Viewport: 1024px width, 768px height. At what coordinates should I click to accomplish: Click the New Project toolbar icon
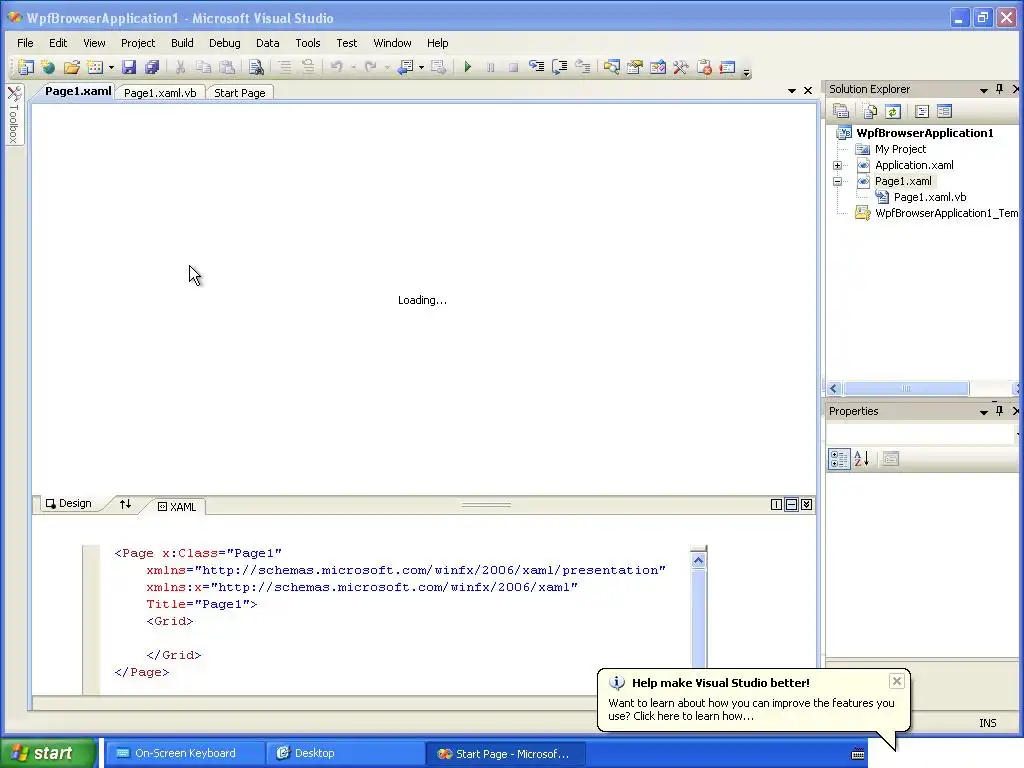pos(25,67)
